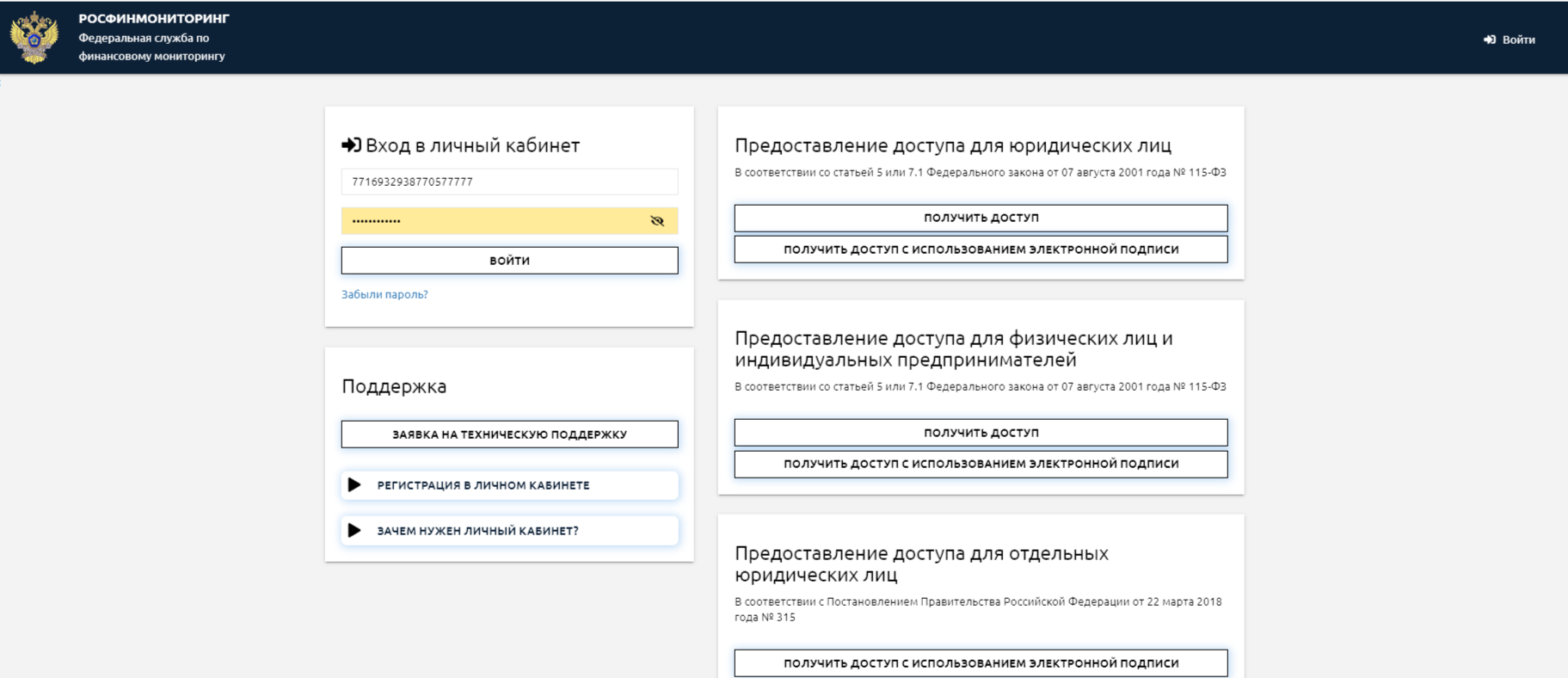Click the Войти link in the header
Viewport: 1568px width, 678px height.
pos(1518,40)
